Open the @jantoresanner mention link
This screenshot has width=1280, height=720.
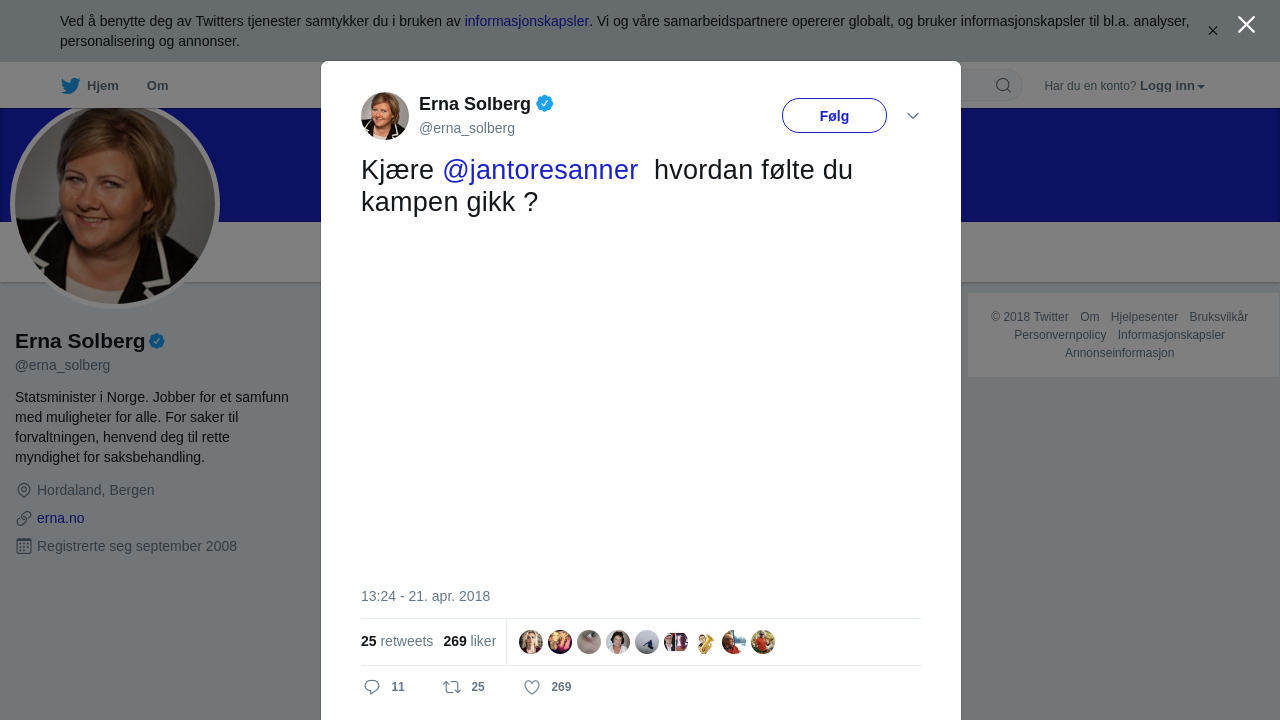tap(540, 170)
